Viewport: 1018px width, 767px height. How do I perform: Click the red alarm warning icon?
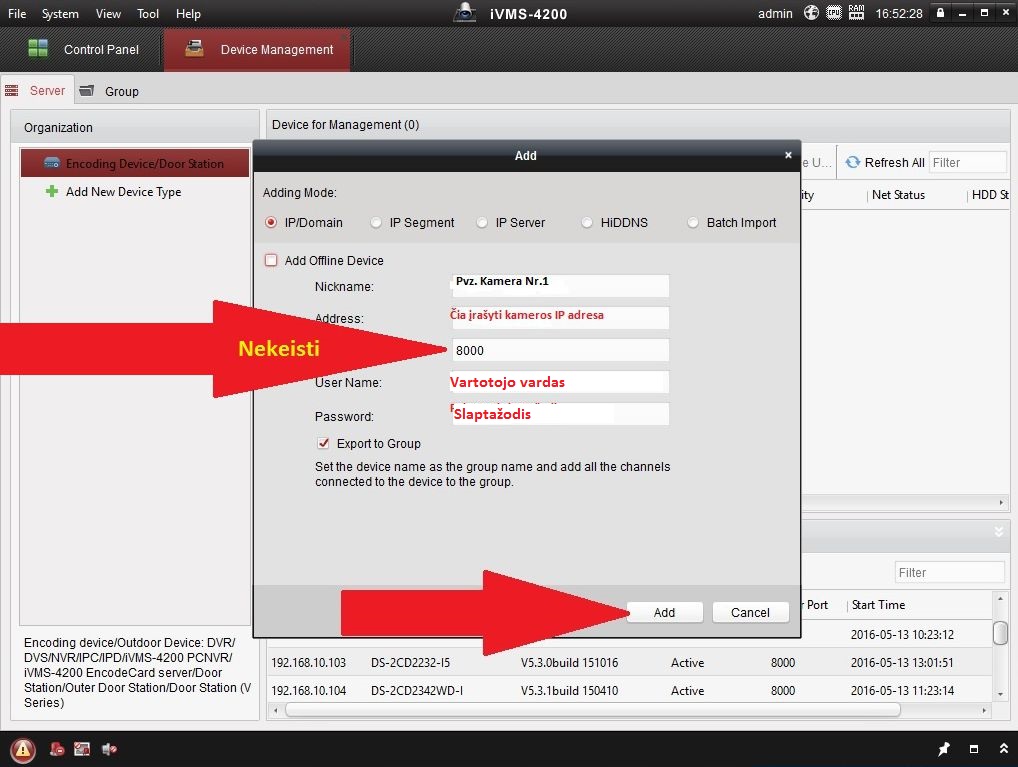tap(23, 750)
